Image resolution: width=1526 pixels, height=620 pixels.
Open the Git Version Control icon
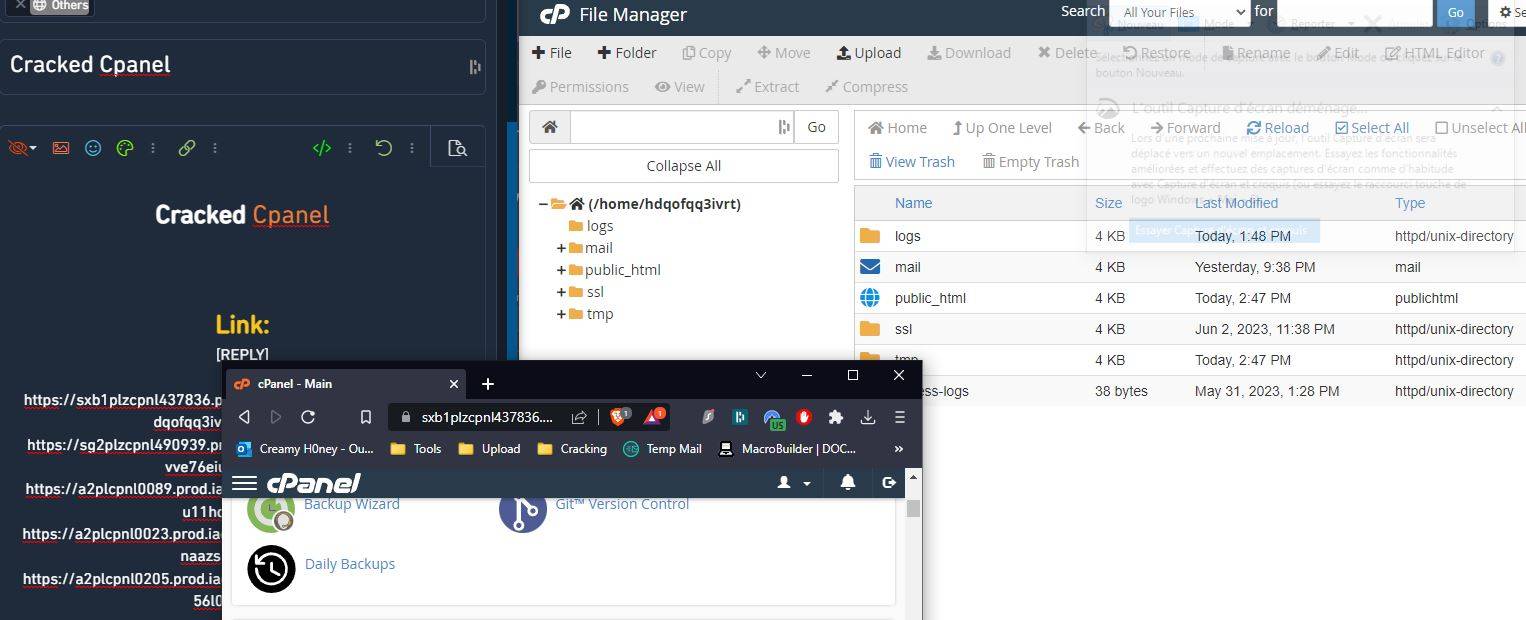click(523, 509)
